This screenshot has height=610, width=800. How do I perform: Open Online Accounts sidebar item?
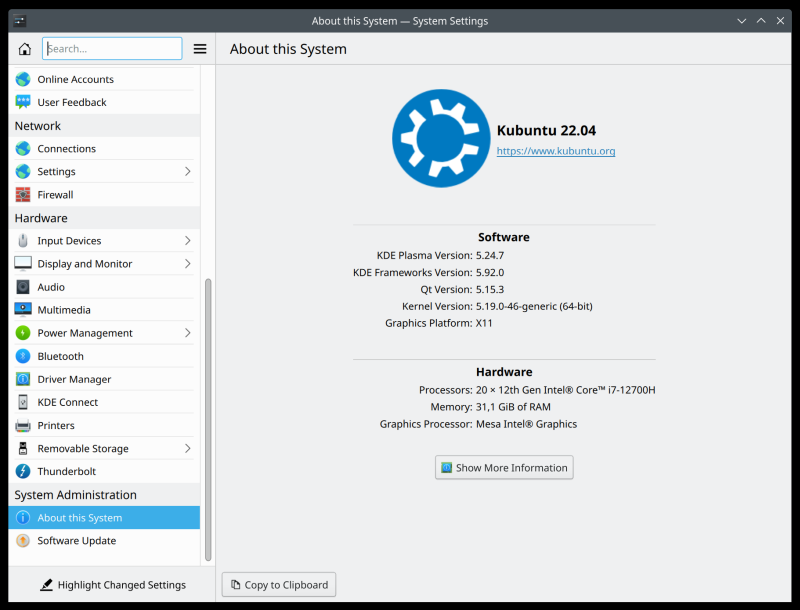75,79
